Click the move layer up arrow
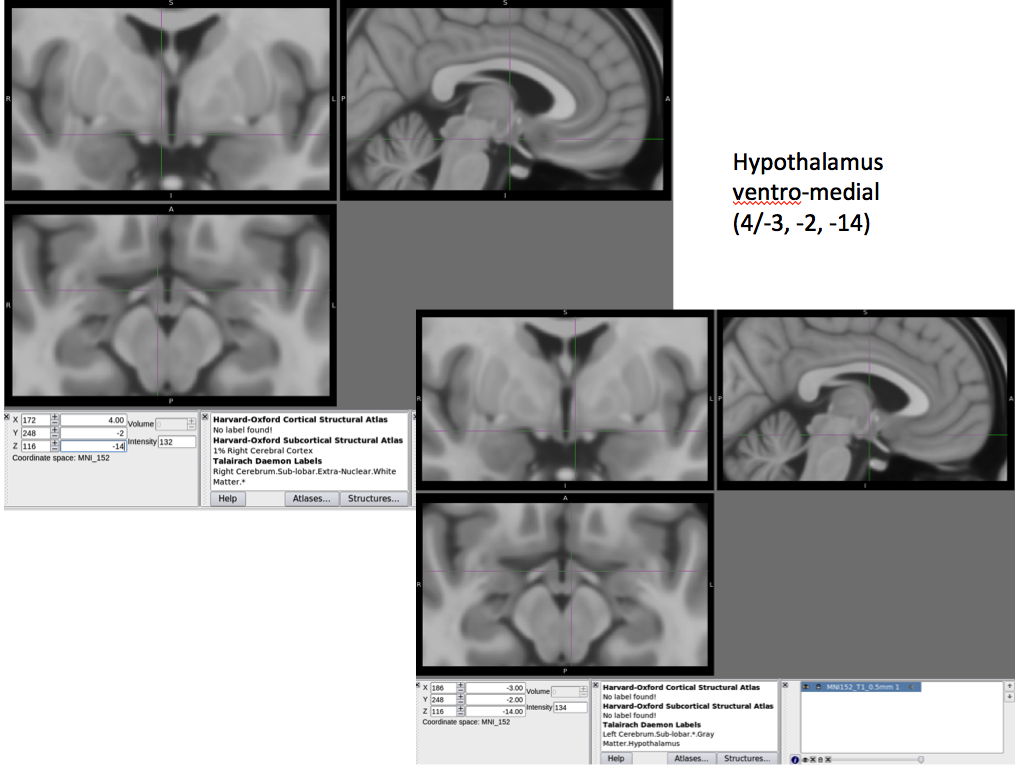 (x=1008, y=686)
